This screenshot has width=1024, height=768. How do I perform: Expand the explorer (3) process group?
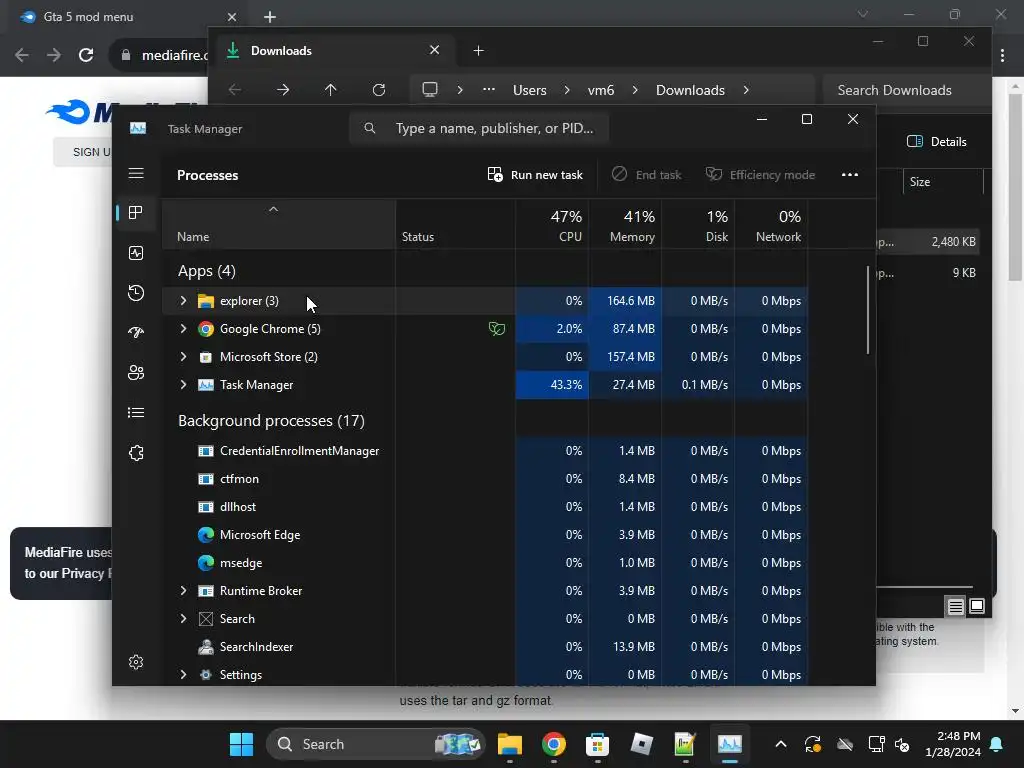point(184,300)
